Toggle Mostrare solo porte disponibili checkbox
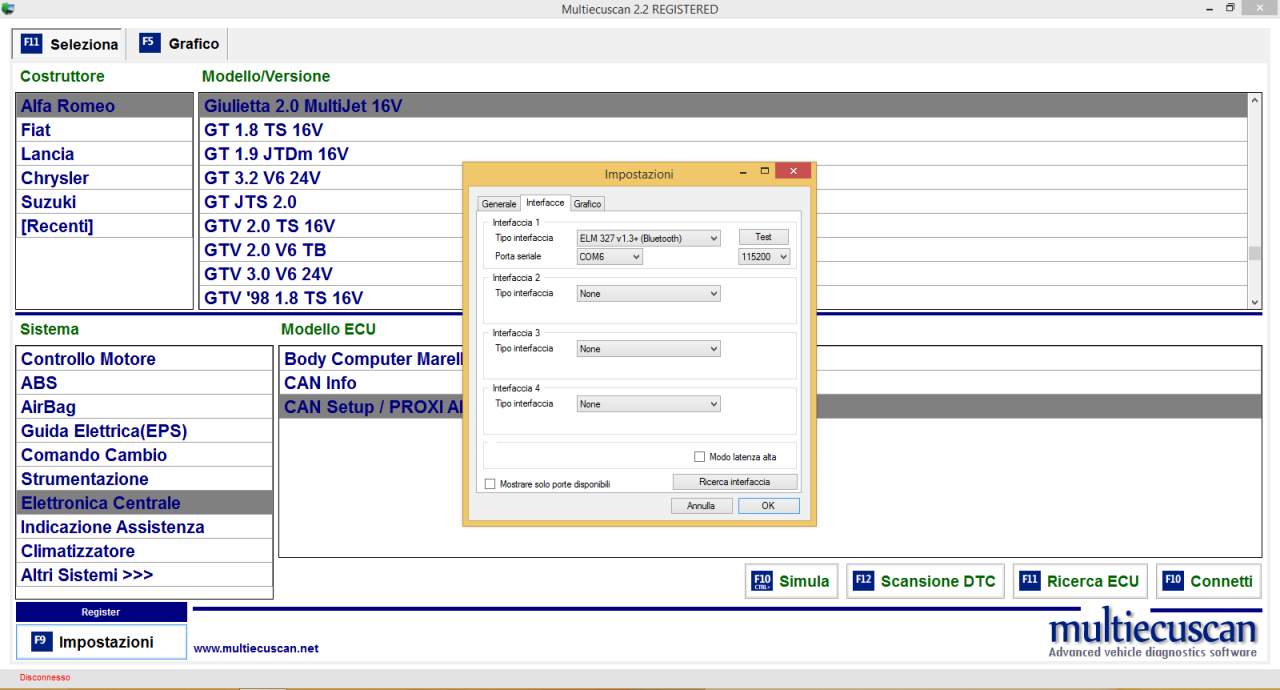1280x690 pixels. pos(490,484)
